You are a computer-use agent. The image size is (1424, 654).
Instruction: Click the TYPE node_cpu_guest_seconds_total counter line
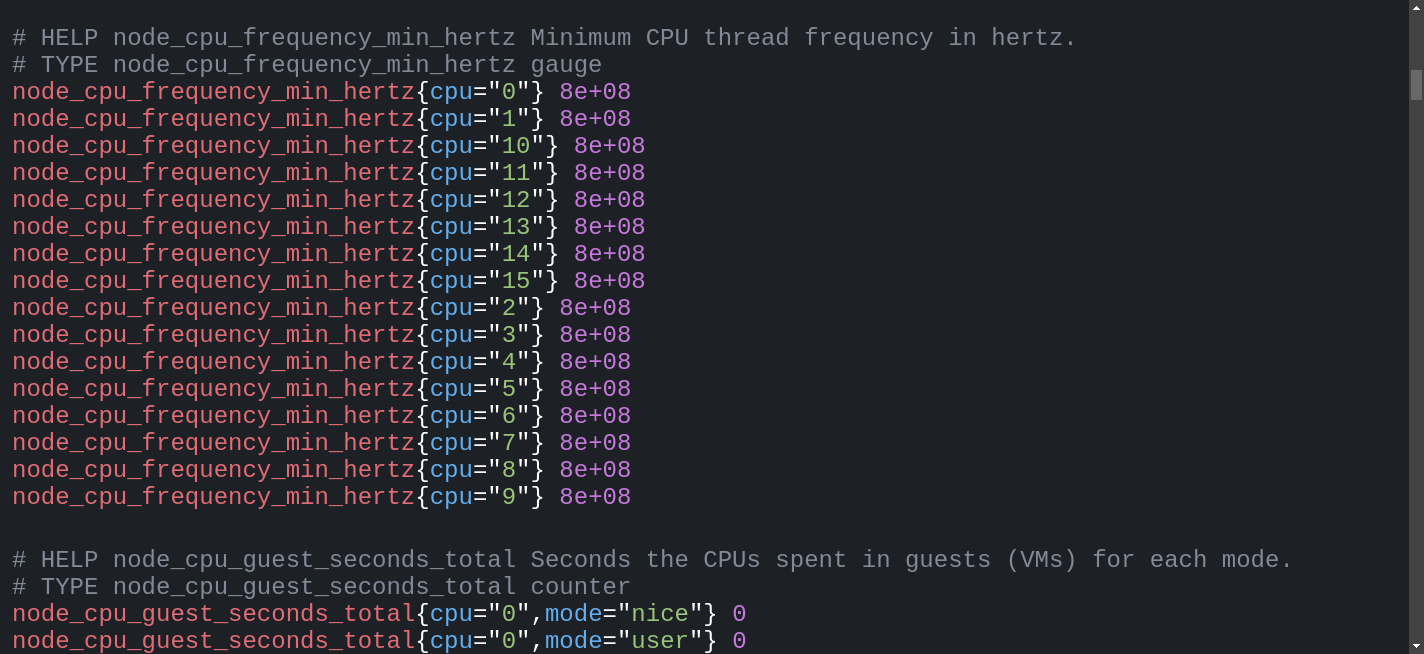322,587
